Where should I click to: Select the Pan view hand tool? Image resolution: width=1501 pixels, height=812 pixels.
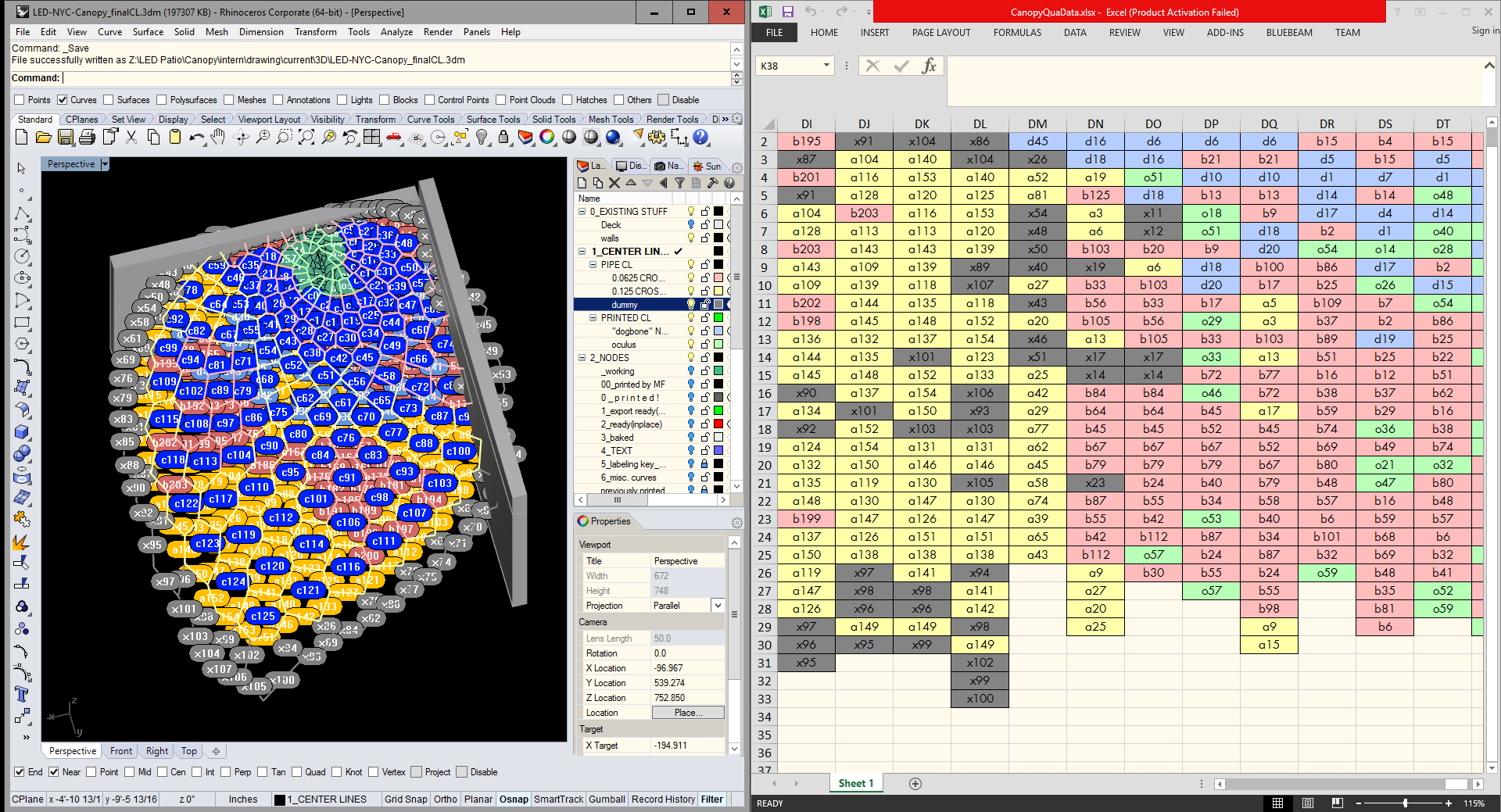click(218, 138)
